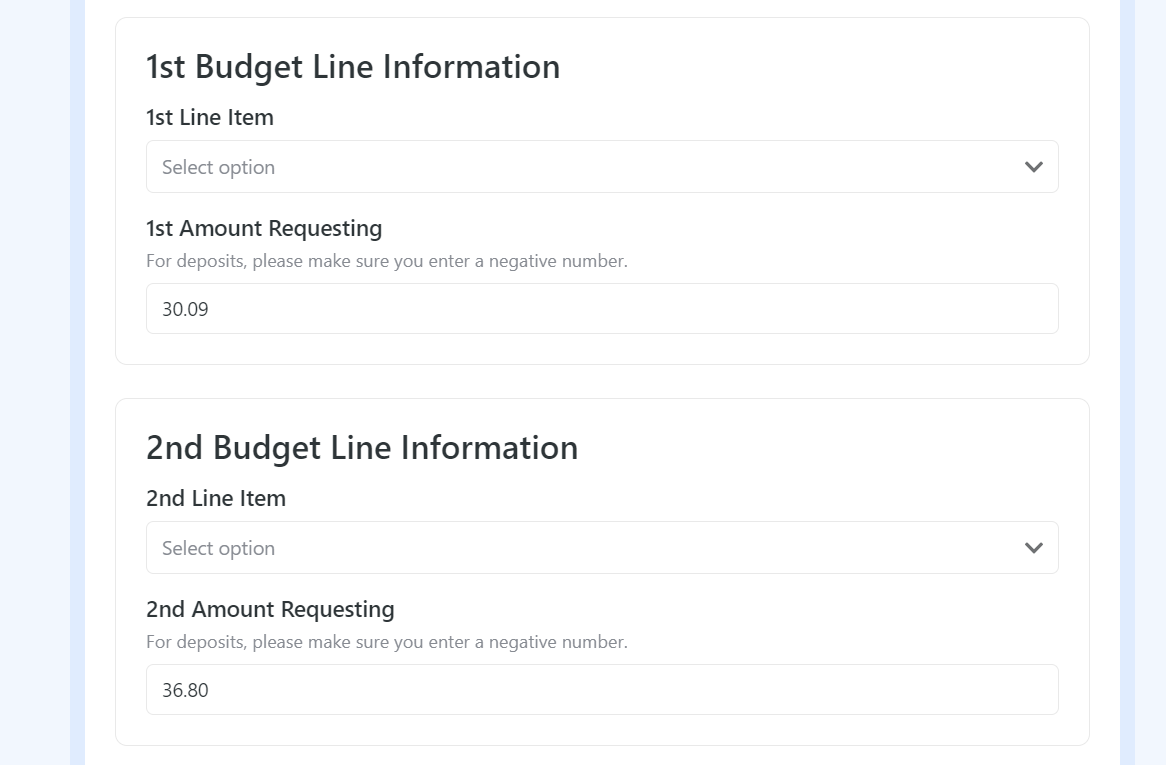Viewport: 1166px width, 765px height.
Task: Click the 2nd Budget Line Information heading
Action: pos(362,447)
